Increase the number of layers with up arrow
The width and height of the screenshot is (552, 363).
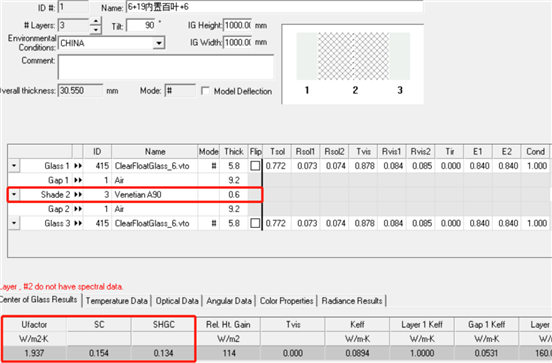click(95, 21)
